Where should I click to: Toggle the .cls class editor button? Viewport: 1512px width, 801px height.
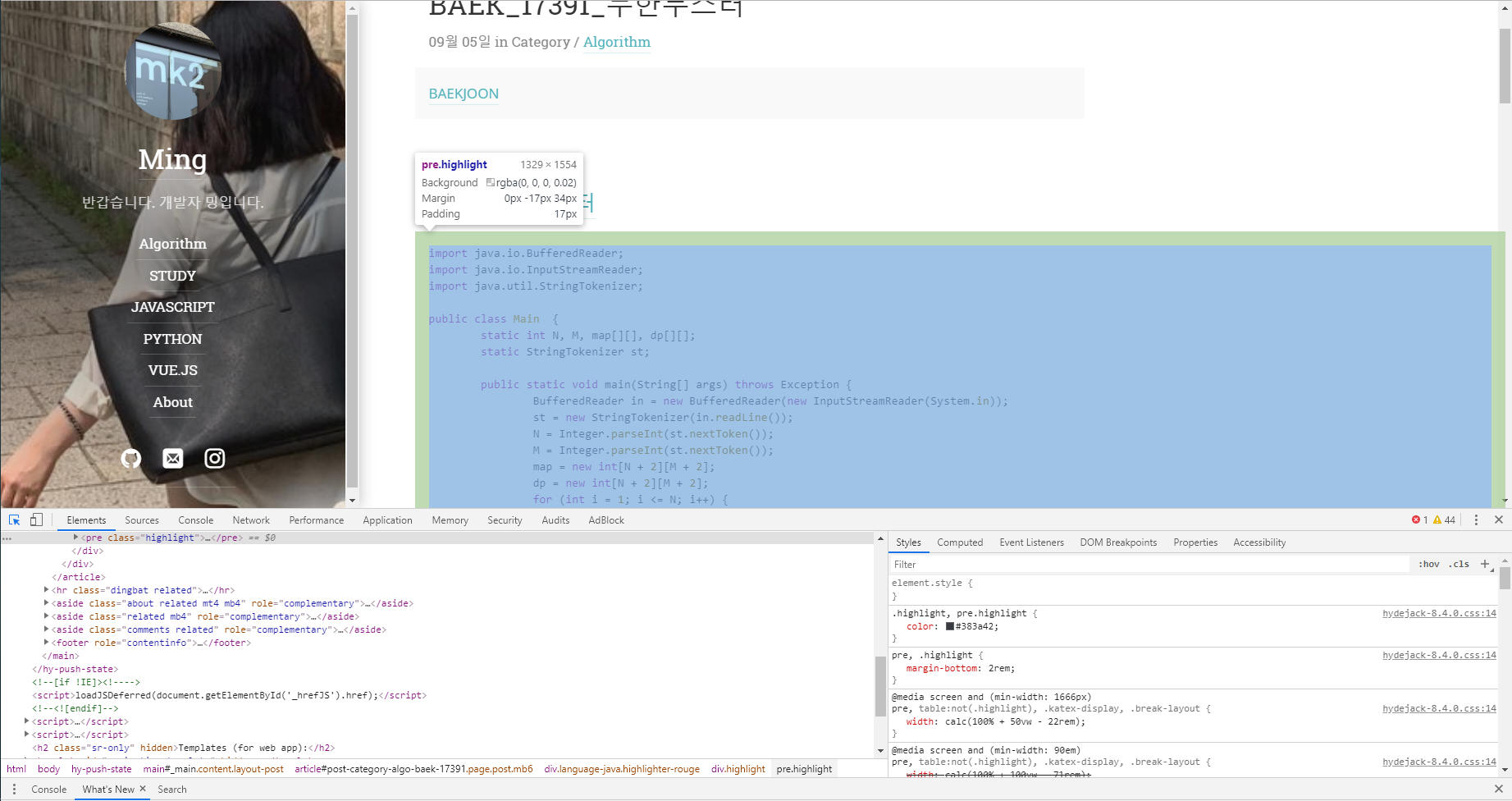click(x=1459, y=564)
